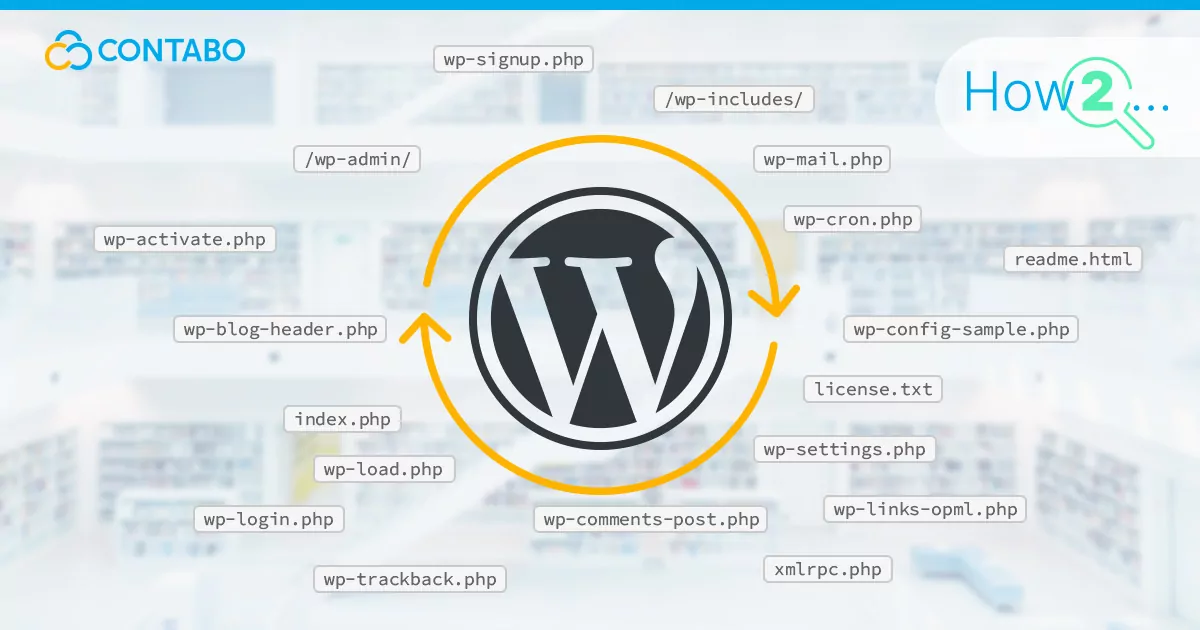Select the license.txt file label
The image size is (1200, 630).
point(873,389)
